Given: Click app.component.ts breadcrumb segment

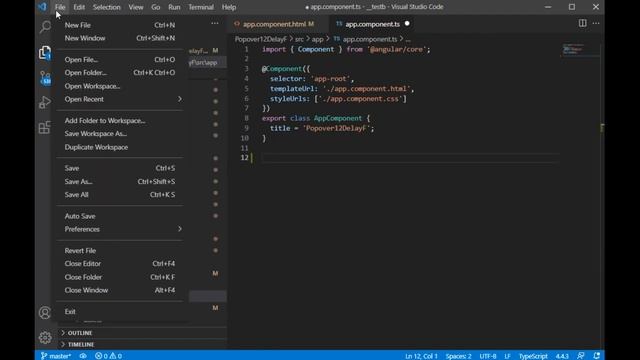Looking at the screenshot, I should click(369, 39).
